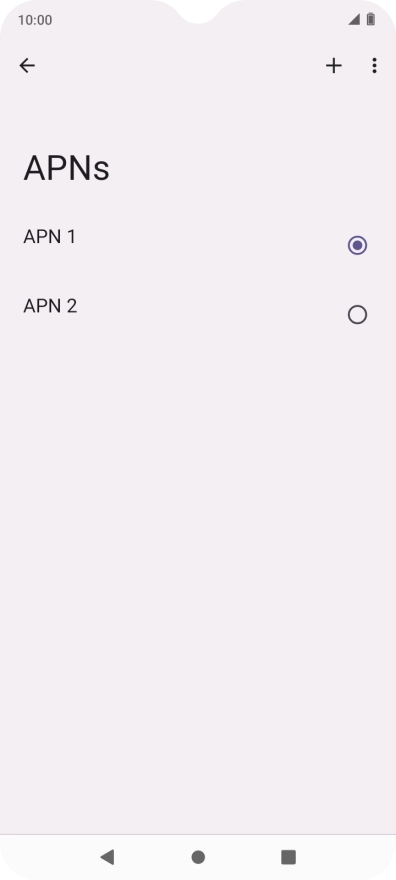Tap the battery status icon
Image resolution: width=396 pixels, height=880 pixels.
pos(371,20)
